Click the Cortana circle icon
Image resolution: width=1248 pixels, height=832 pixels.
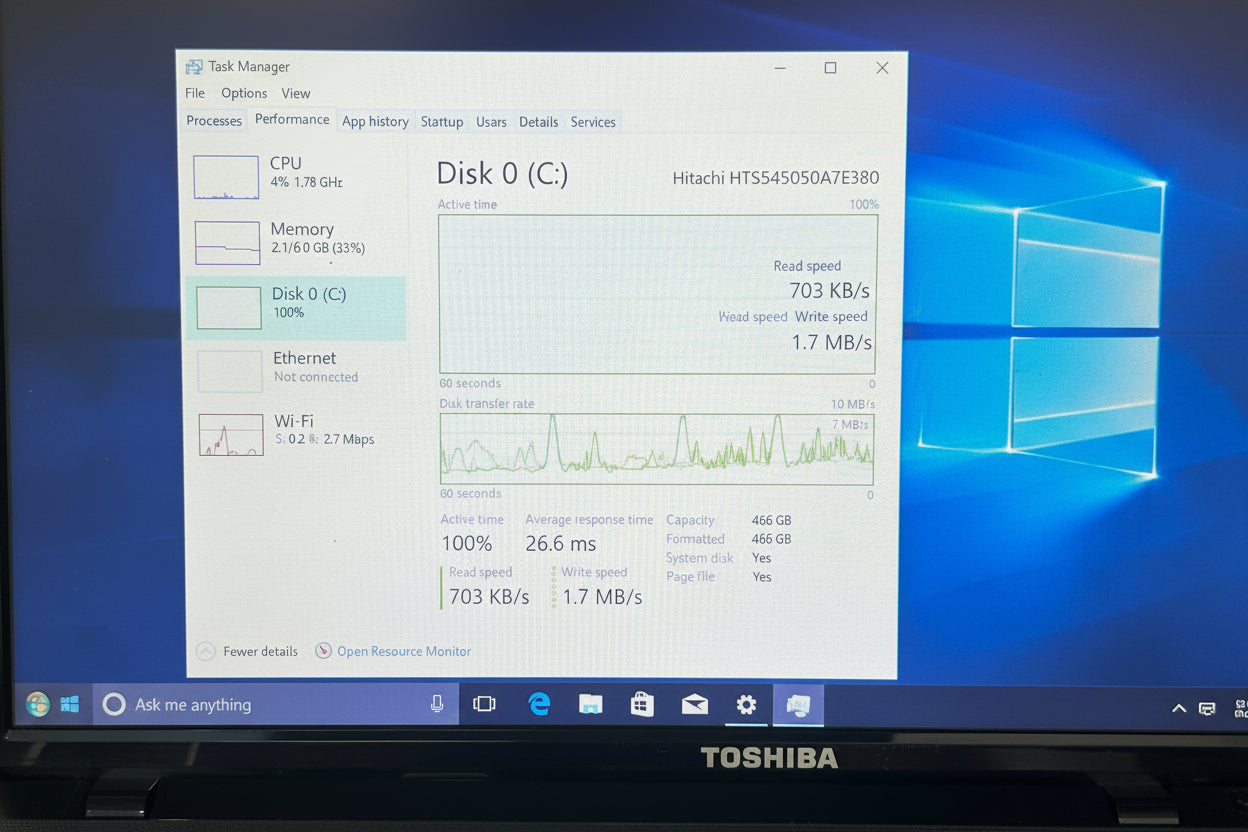[114, 704]
